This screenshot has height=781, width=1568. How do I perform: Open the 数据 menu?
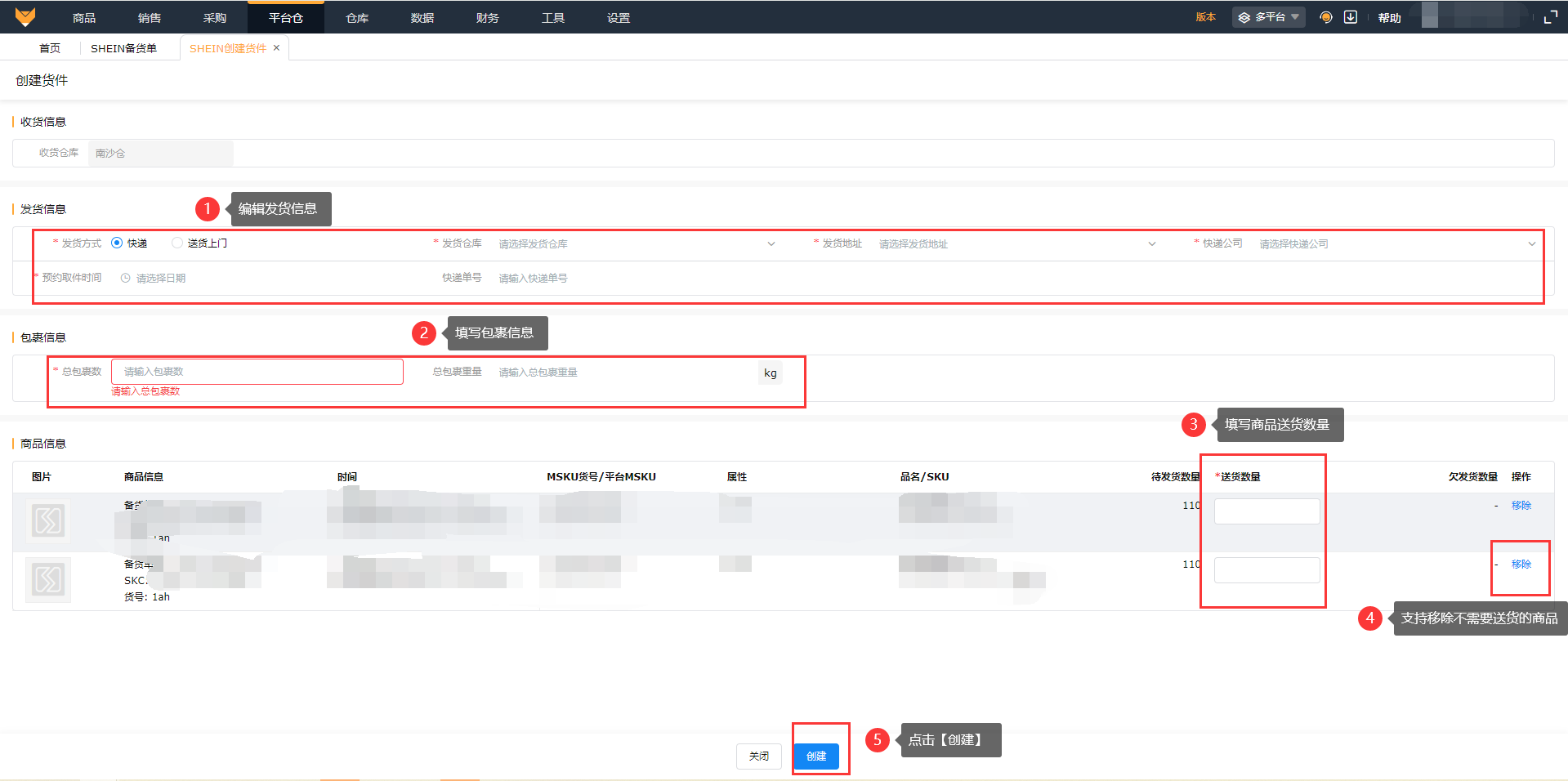click(422, 18)
